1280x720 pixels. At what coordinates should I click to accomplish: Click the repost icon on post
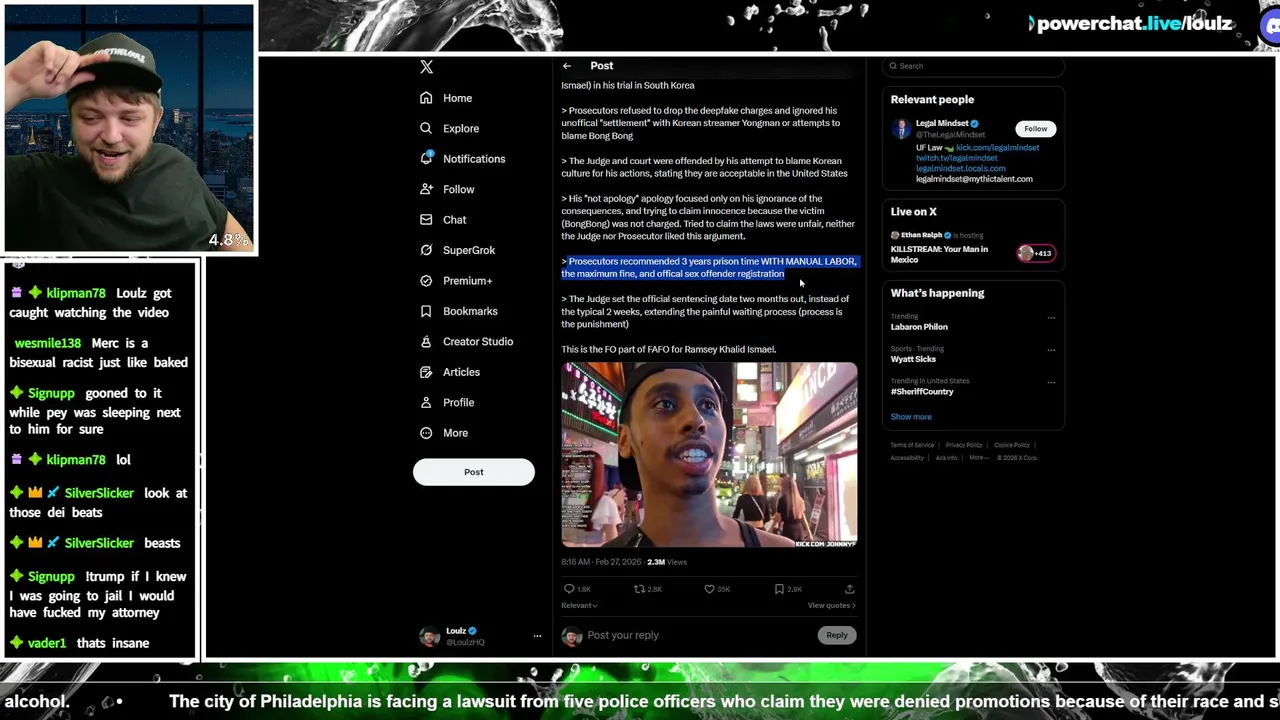[x=639, y=589]
